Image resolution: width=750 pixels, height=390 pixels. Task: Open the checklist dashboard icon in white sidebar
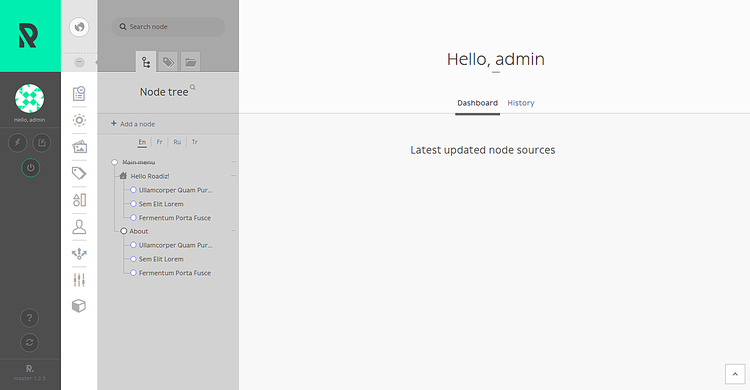coord(79,93)
